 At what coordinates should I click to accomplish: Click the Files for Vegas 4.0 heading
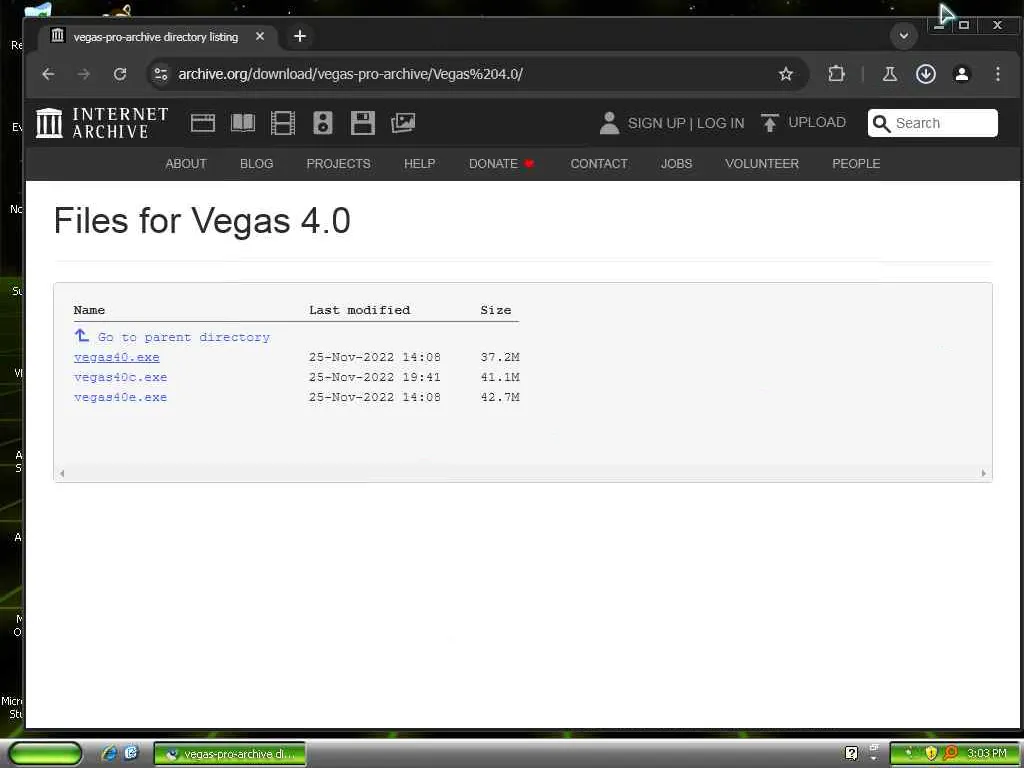(x=202, y=220)
